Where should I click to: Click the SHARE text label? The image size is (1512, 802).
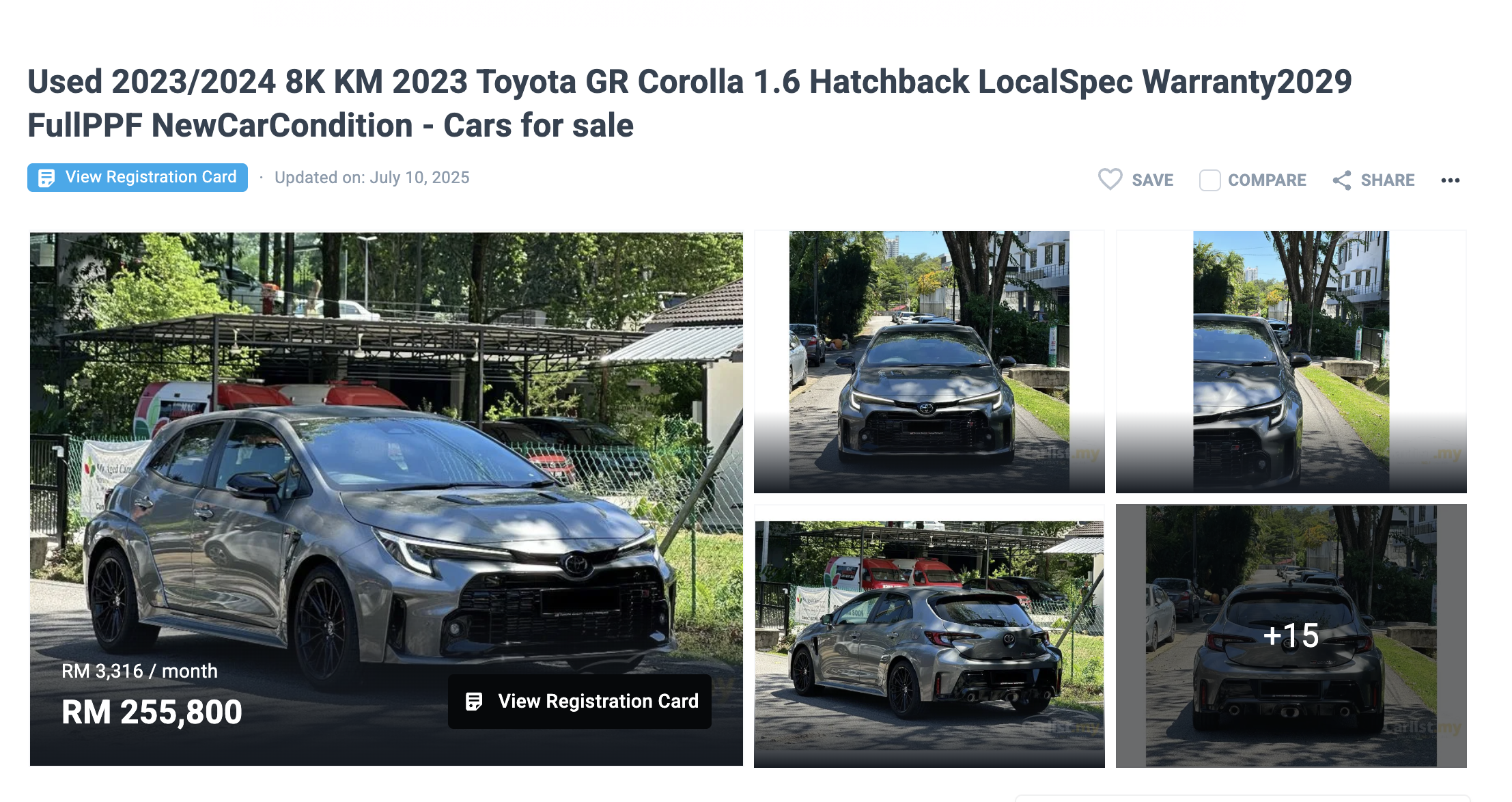[x=1387, y=180]
